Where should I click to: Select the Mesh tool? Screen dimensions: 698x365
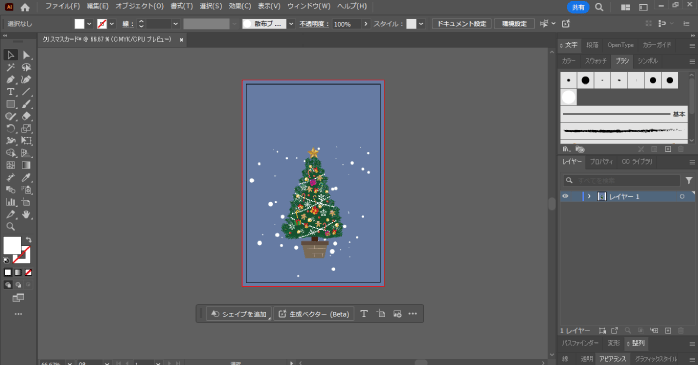(11, 165)
